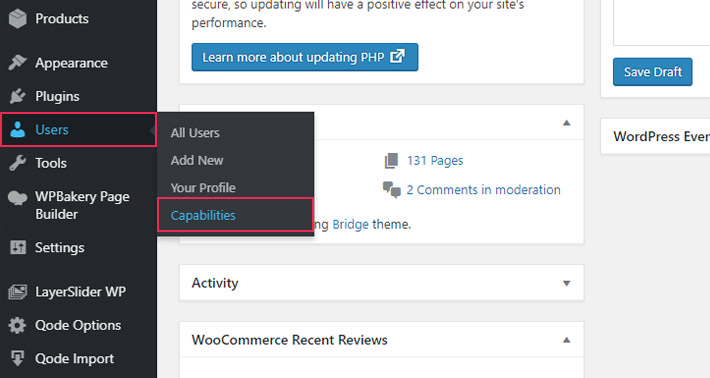710x378 pixels.
Task: Expand the Activity panel arrow
Action: 566,283
